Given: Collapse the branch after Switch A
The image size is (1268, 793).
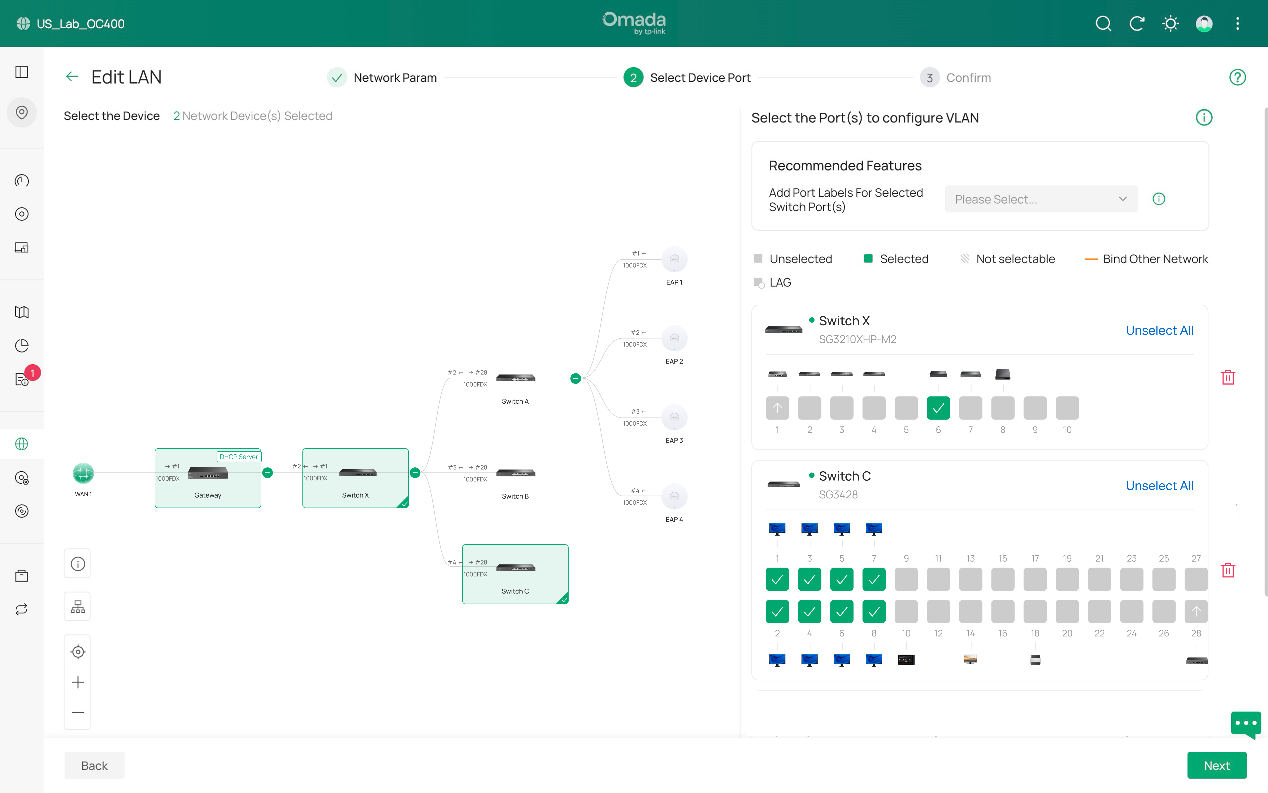Looking at the screenshot, I should (x=575, y=378).
